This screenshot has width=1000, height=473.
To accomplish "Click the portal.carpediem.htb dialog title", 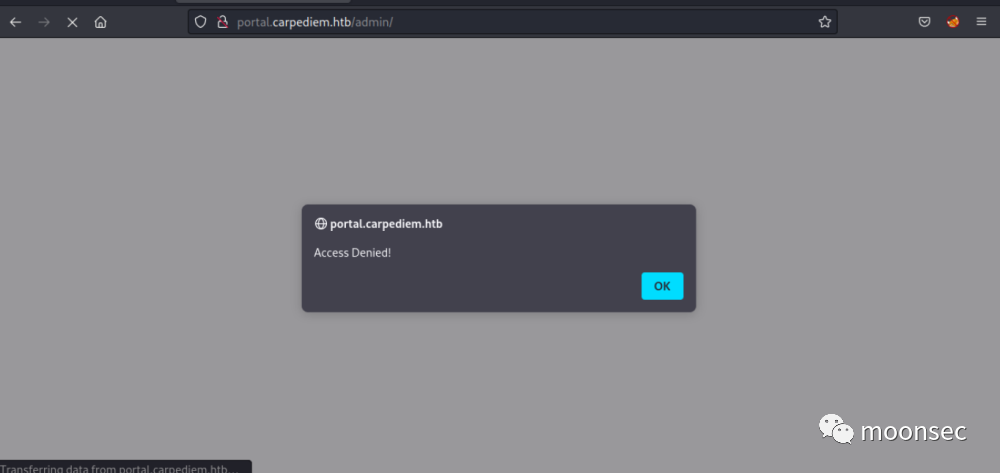I will pyautogui.click(x=386, y=224).
